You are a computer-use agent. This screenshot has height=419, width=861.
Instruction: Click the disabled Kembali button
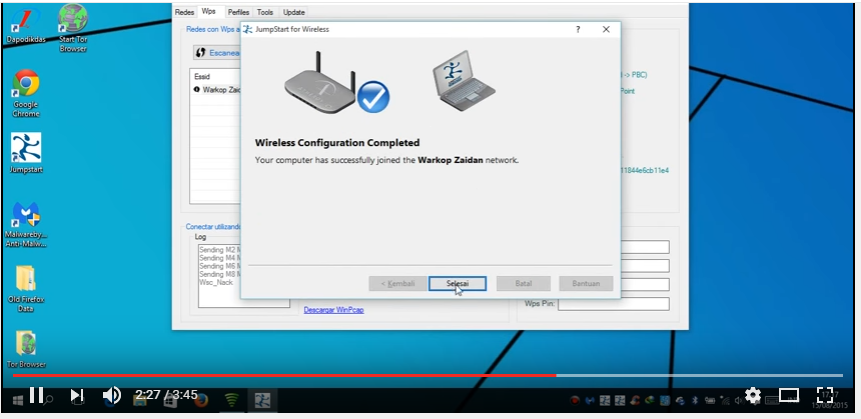coord(398,283)
